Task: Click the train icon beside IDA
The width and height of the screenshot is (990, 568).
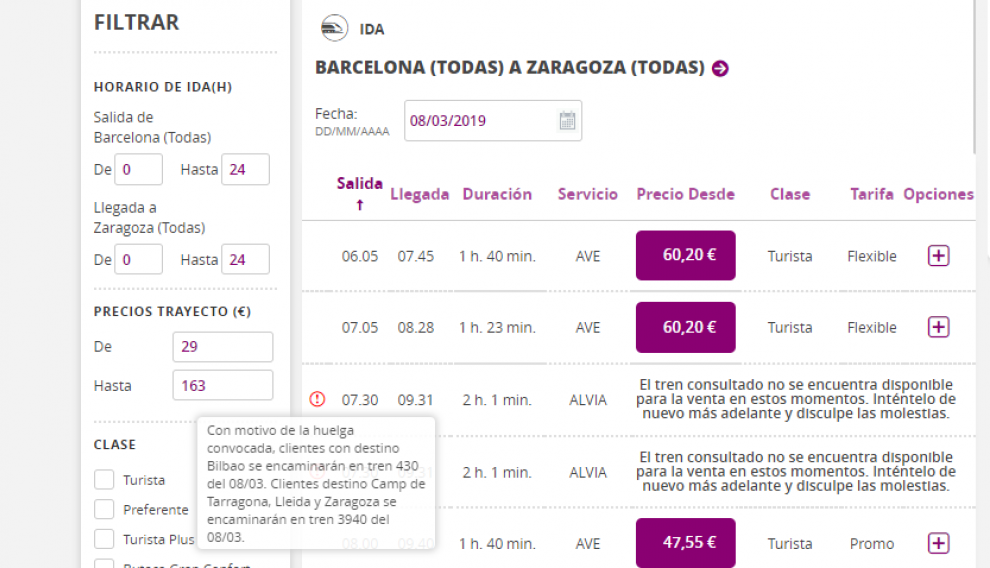Action: (x=334, y=28)
